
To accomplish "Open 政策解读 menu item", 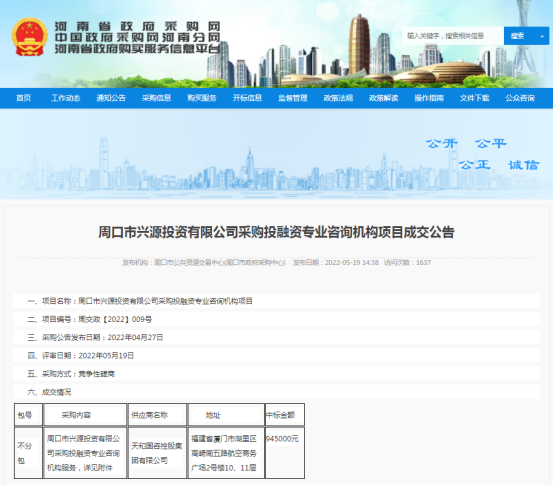I will (x=384, y=98).
